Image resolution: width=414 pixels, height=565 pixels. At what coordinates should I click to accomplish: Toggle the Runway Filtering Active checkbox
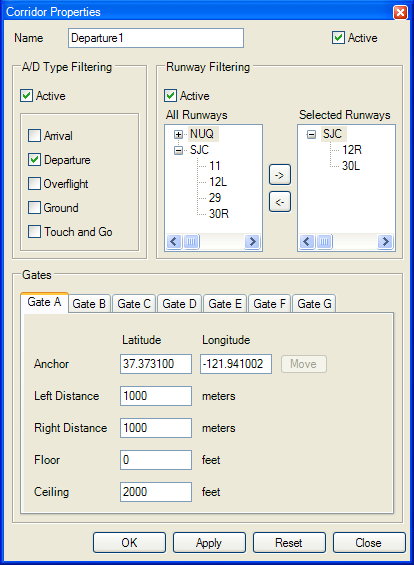[170, 96]
